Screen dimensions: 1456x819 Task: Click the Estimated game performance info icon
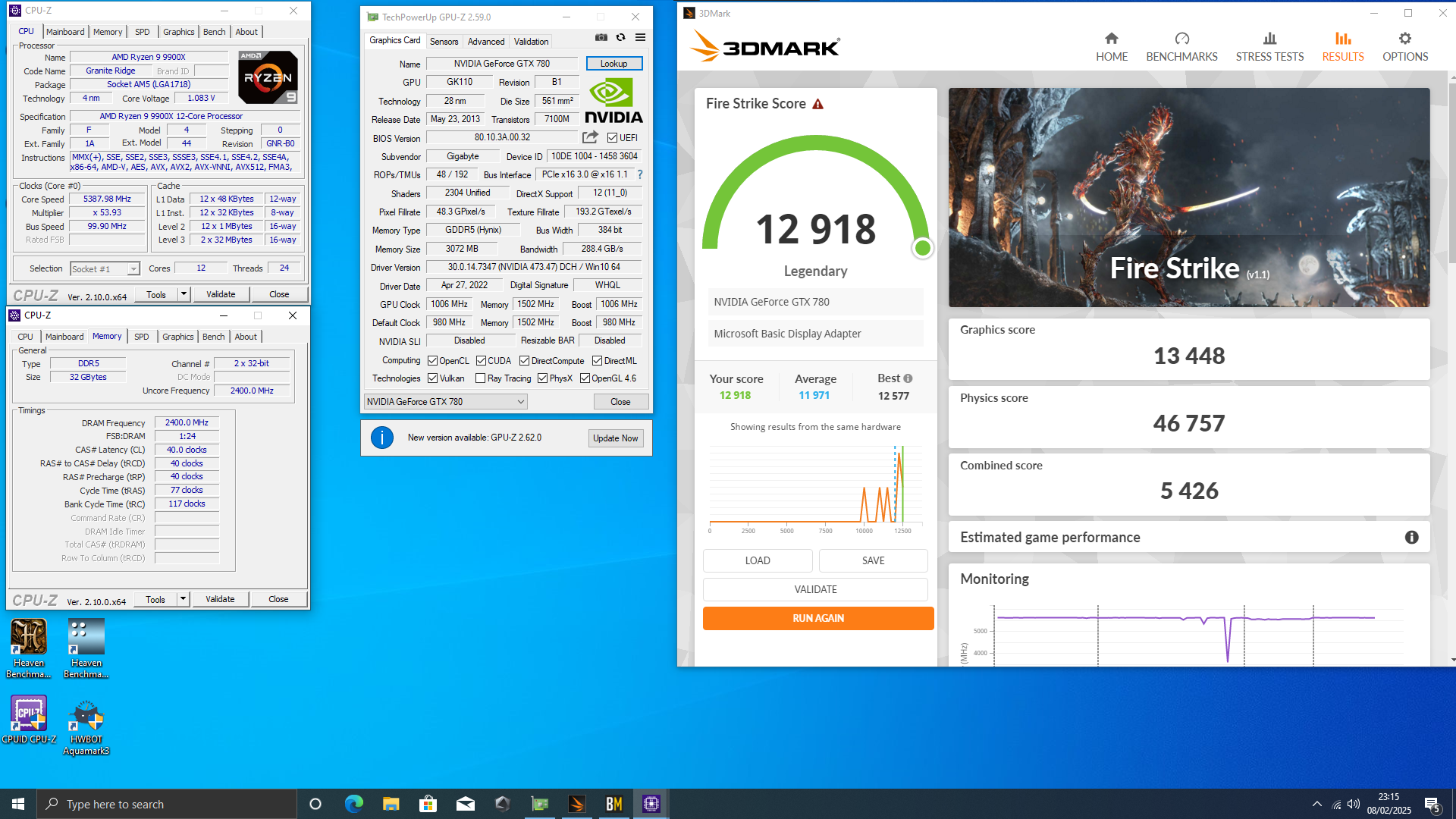[x=1411, y=537]
